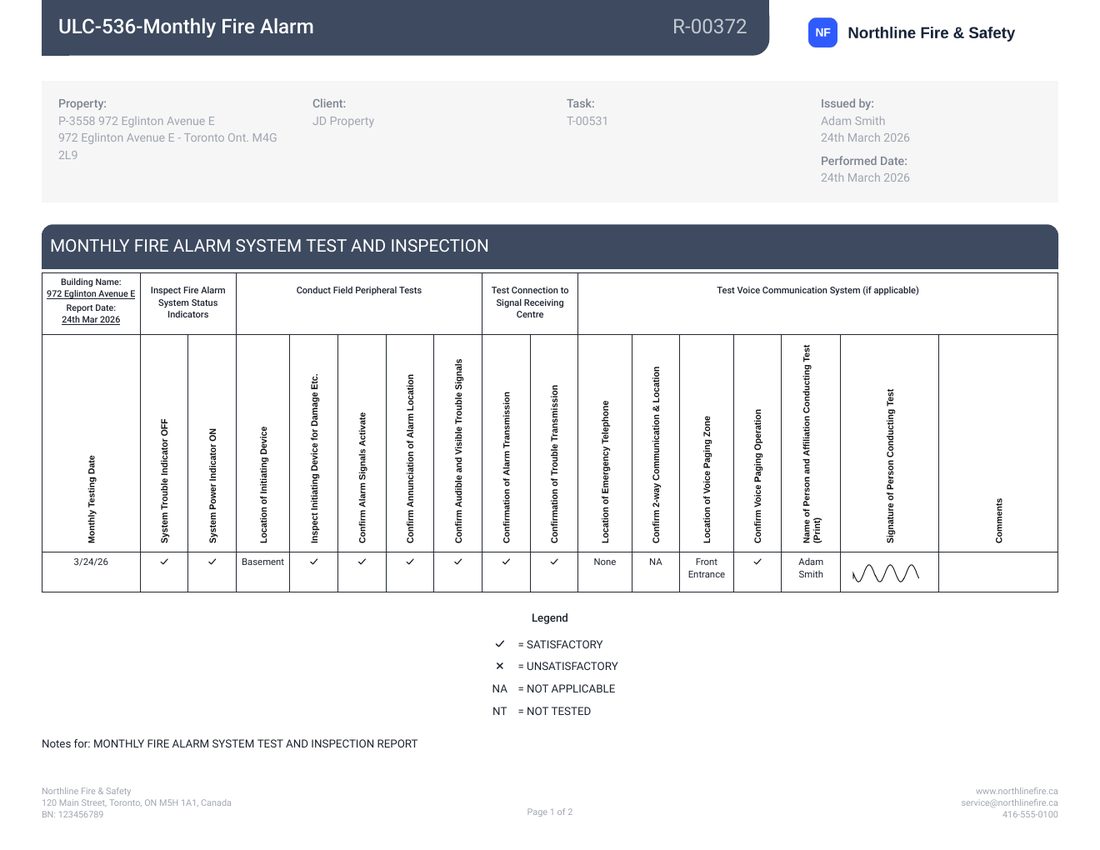
Task: Click the BN: 123456789 footer text
Action: point(72,815)
